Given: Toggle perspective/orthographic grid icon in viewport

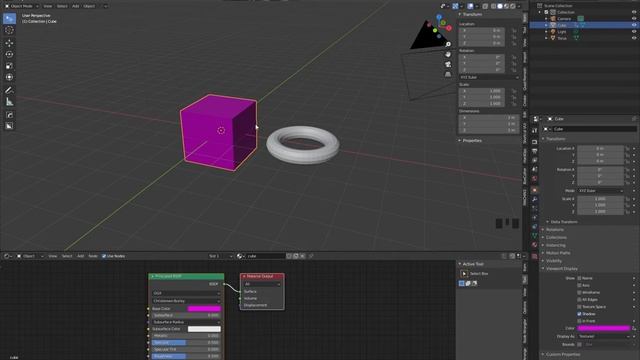Looking at the screenshot, I should [448, 74].
